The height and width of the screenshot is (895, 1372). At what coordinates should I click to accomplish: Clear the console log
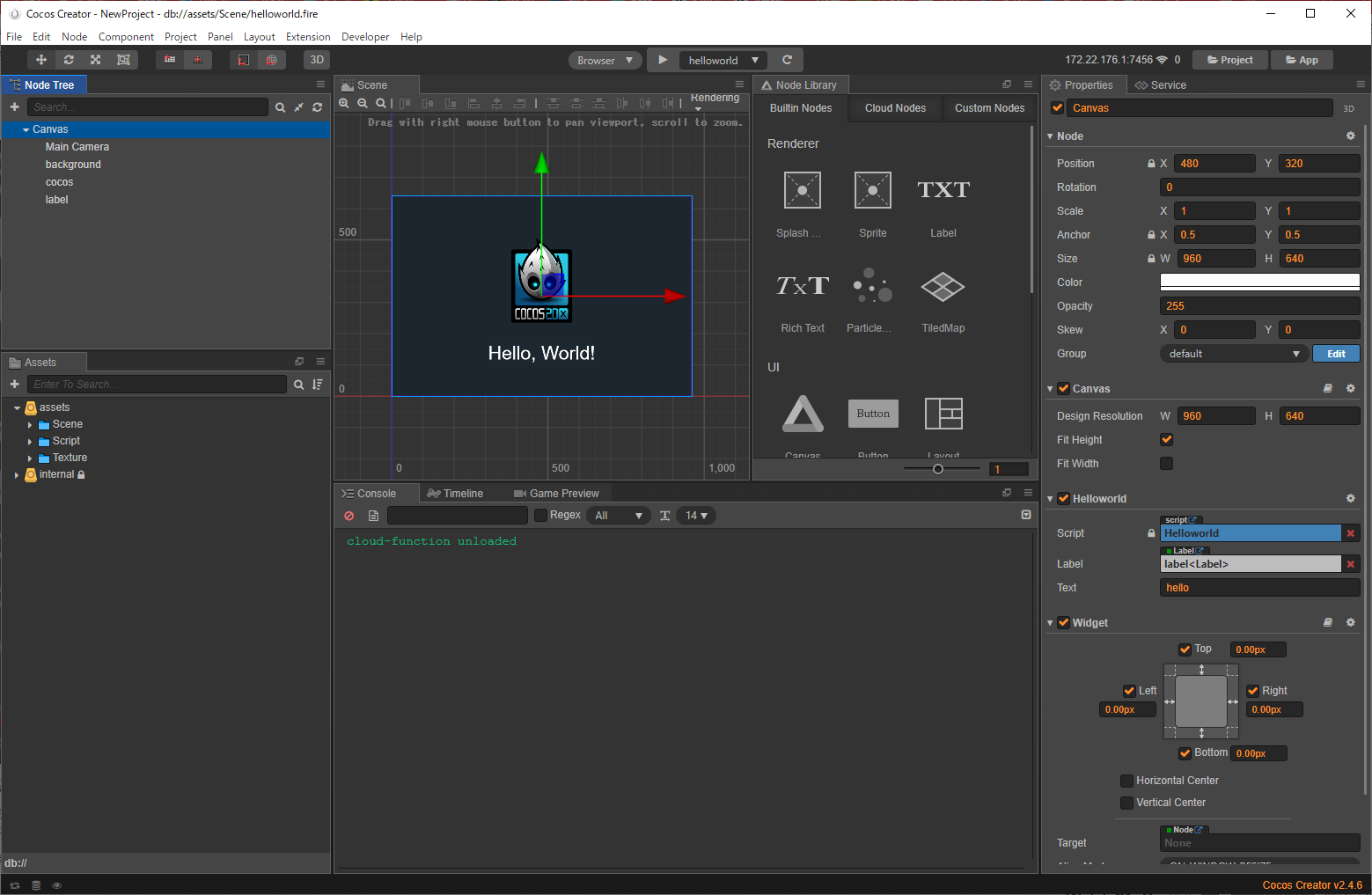(x=349, y=516)
